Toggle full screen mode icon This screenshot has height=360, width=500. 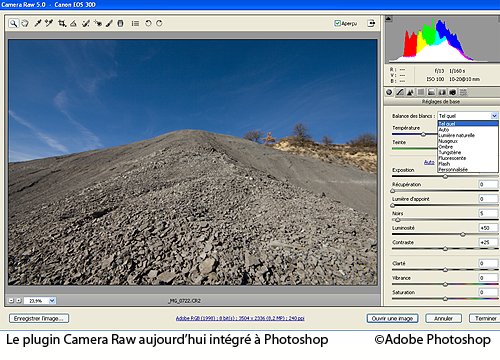tap(371, 23)
